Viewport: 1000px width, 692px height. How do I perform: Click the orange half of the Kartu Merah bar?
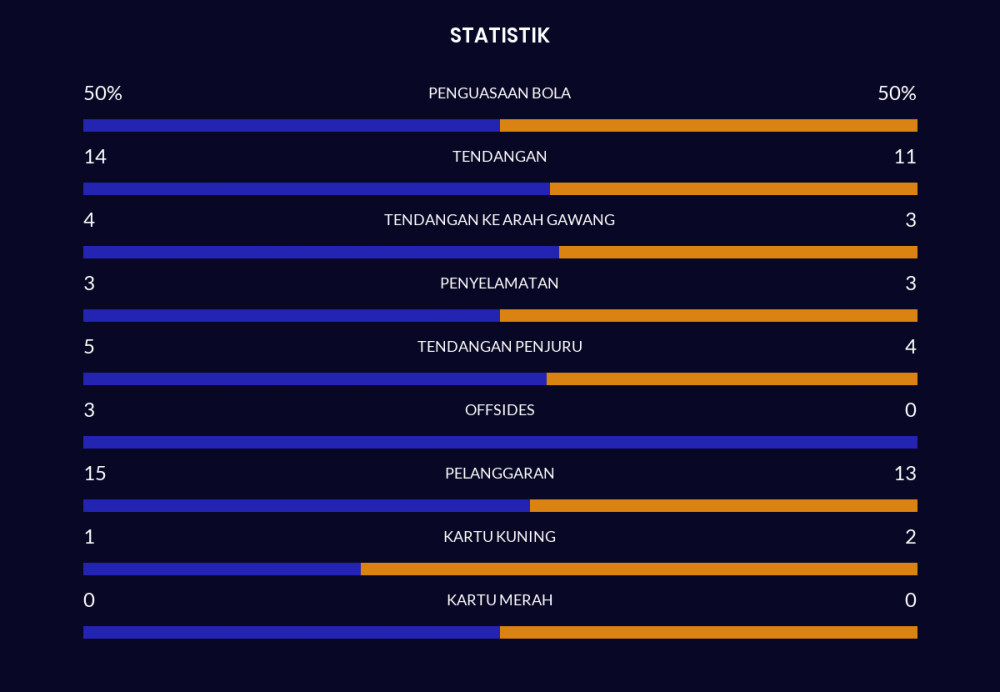[x=708, y=632]
